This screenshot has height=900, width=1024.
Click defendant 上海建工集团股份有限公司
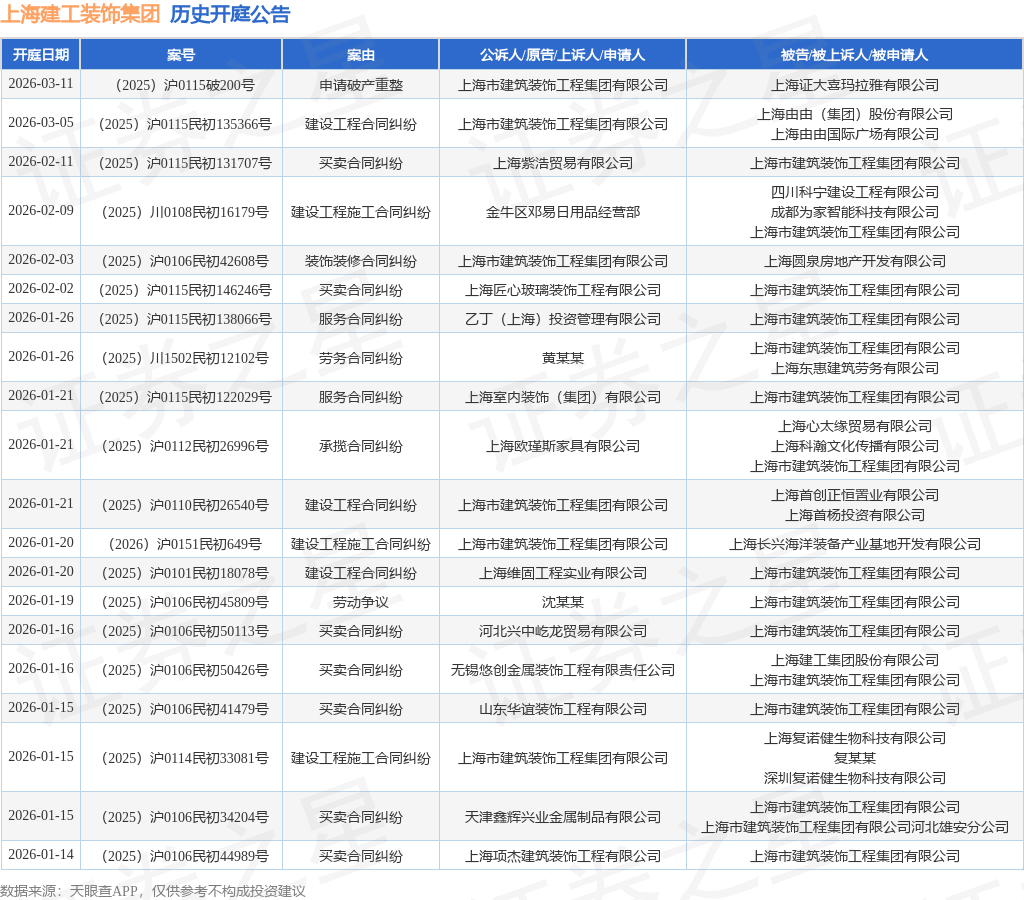coord(855,660)
